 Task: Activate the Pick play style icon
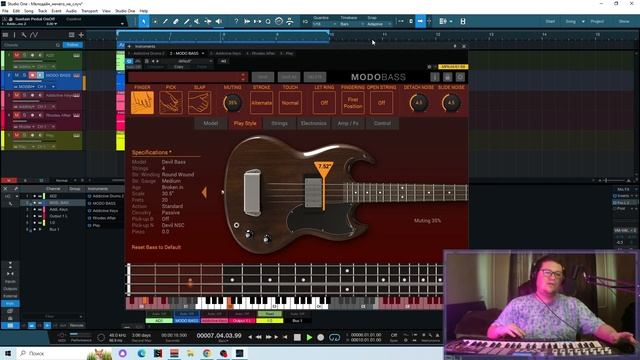171,102
